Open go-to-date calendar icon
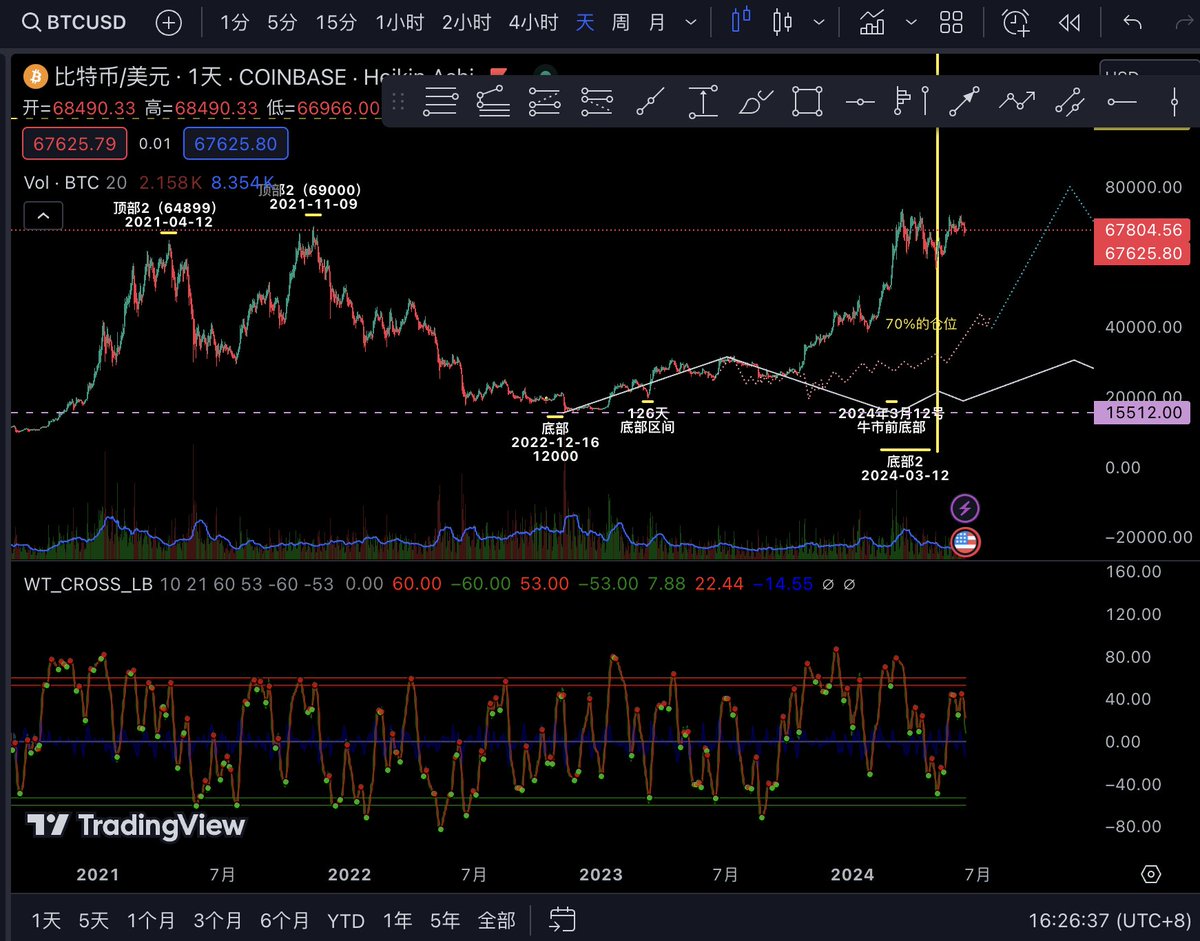The image size is (1200, 941). 563,919
